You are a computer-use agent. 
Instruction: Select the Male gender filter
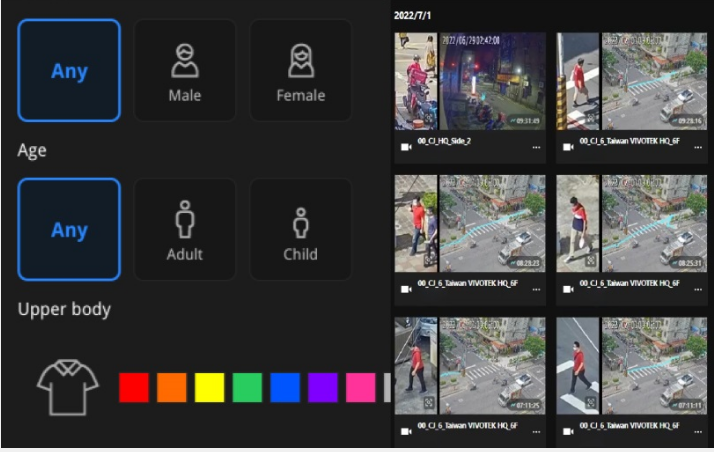click(185, 70)
